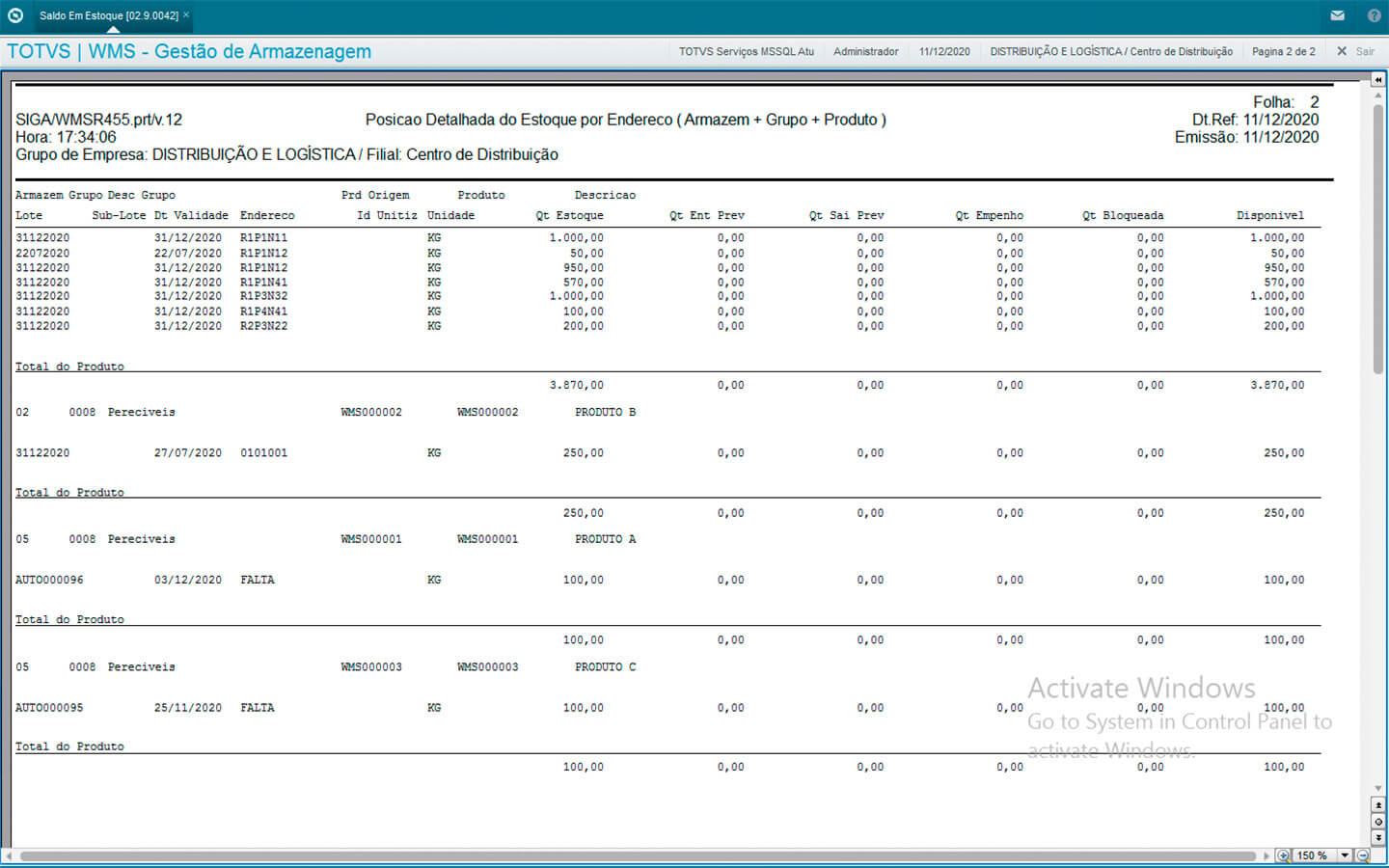Image resolution: width=1389 pixels, height=868 pixels.
Task: Click the double-left arrow collapse icon
Action: 1378,79
